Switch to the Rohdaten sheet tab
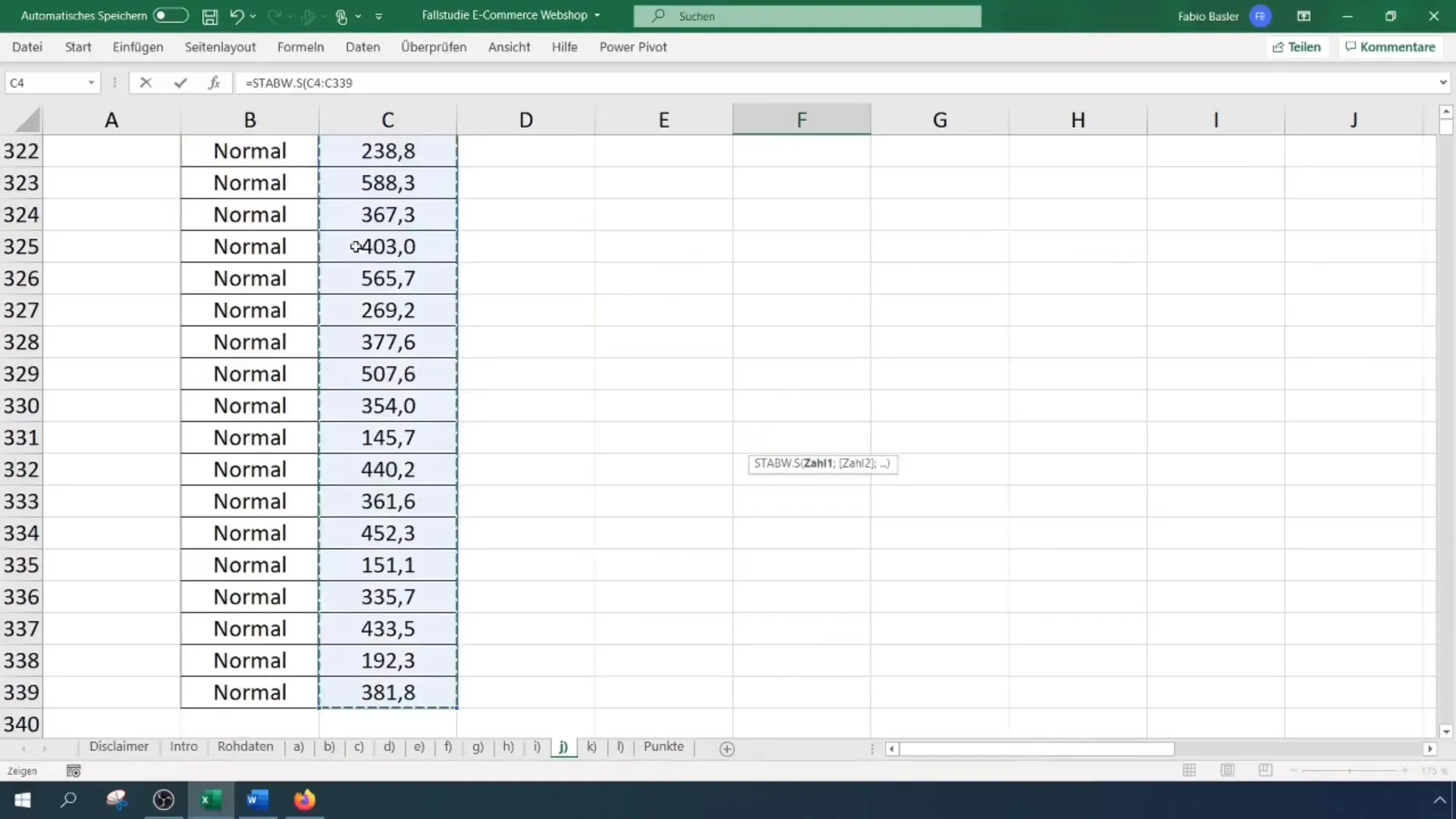 [x=245, y=746]
